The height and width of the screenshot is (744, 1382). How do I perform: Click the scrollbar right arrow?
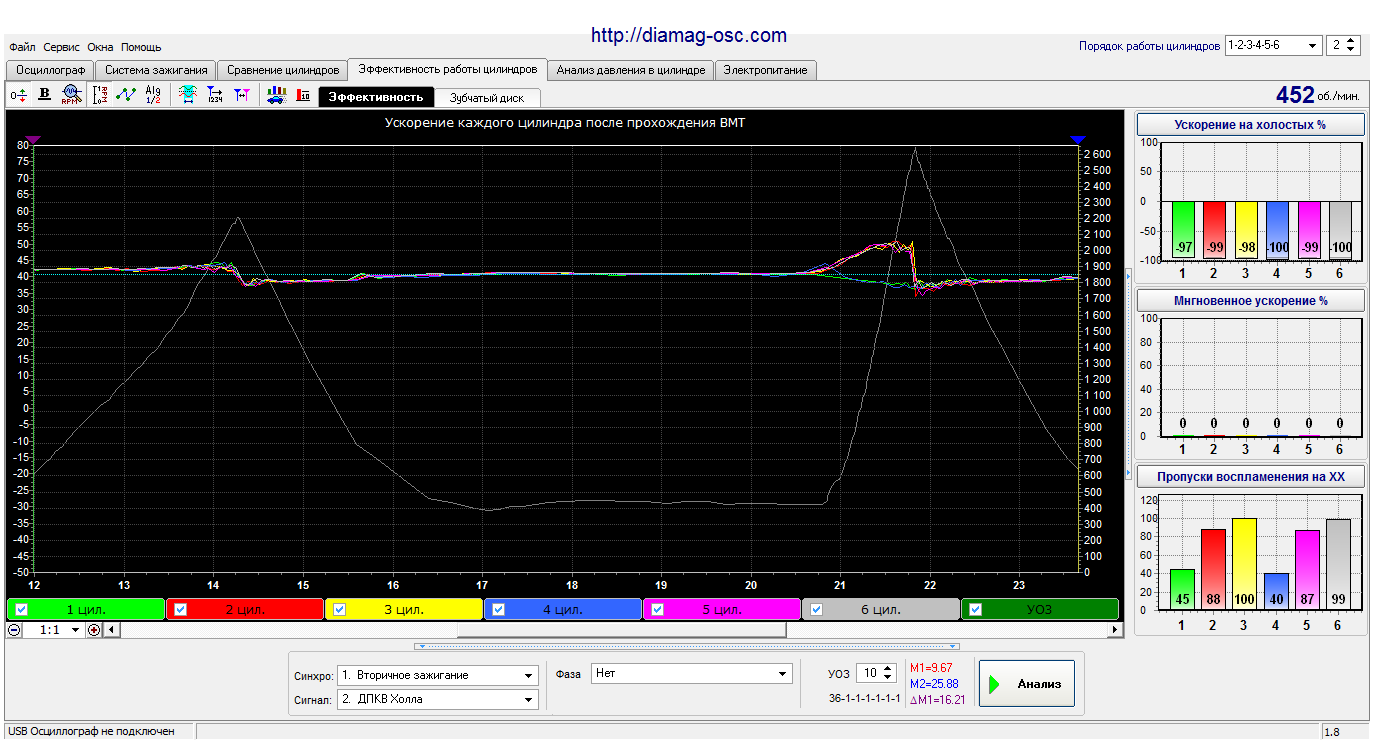click(1116, 630)
